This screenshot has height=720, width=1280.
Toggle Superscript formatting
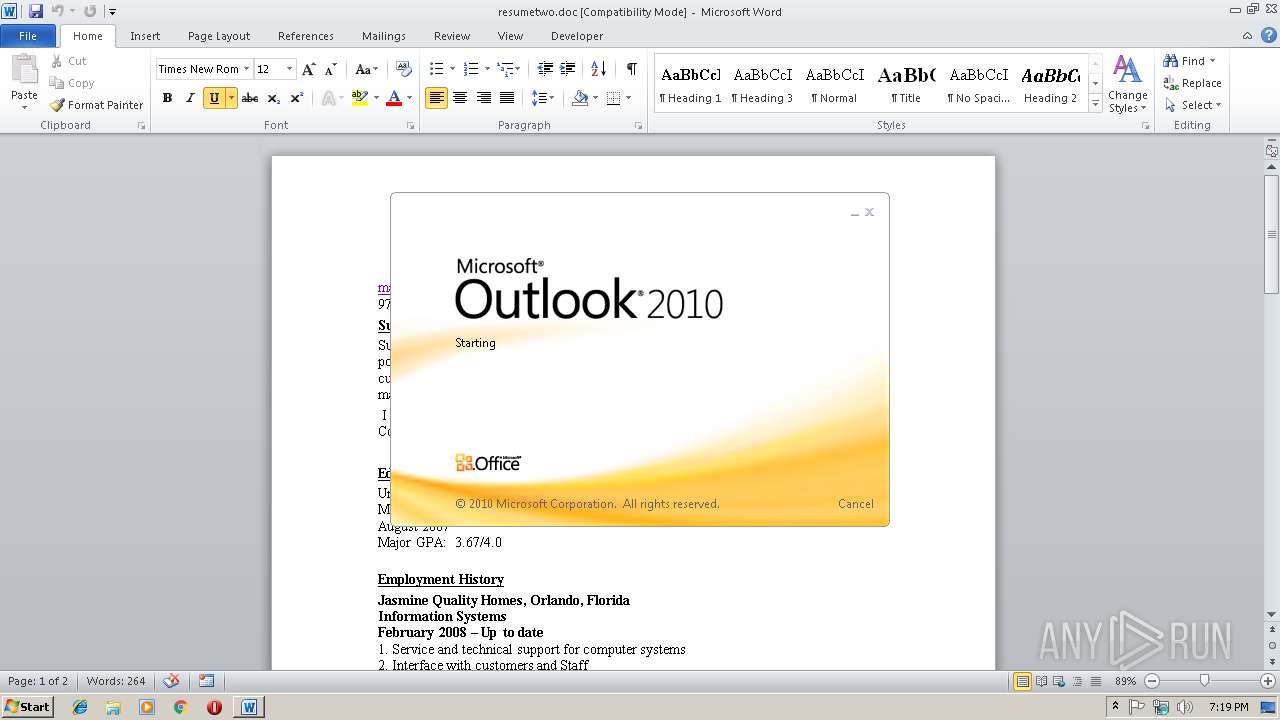tap(297, 98)
